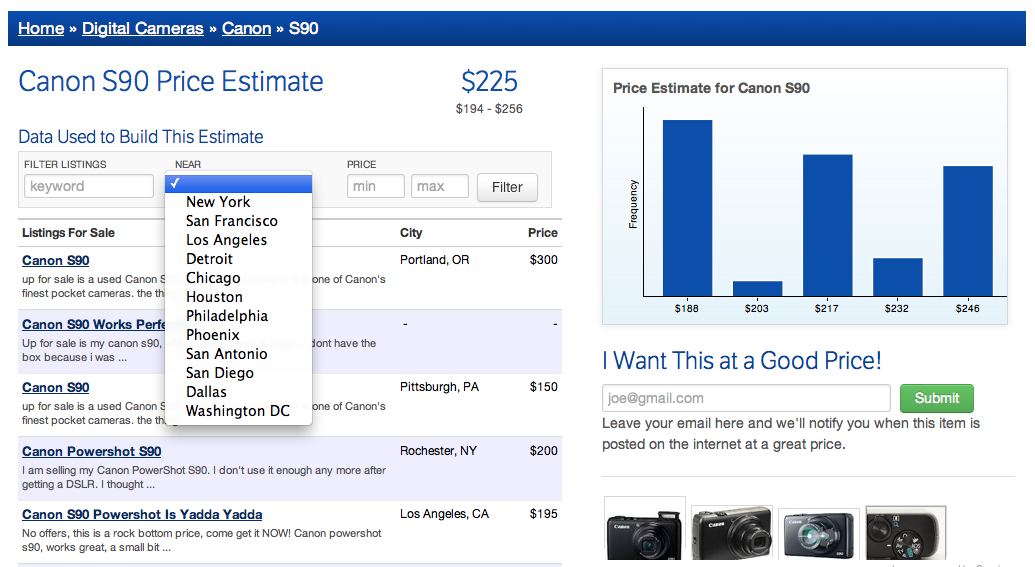This screenshot has height=567, width=1035.
Task: Choose Philadelphia from the Near options
Action: 226,316
